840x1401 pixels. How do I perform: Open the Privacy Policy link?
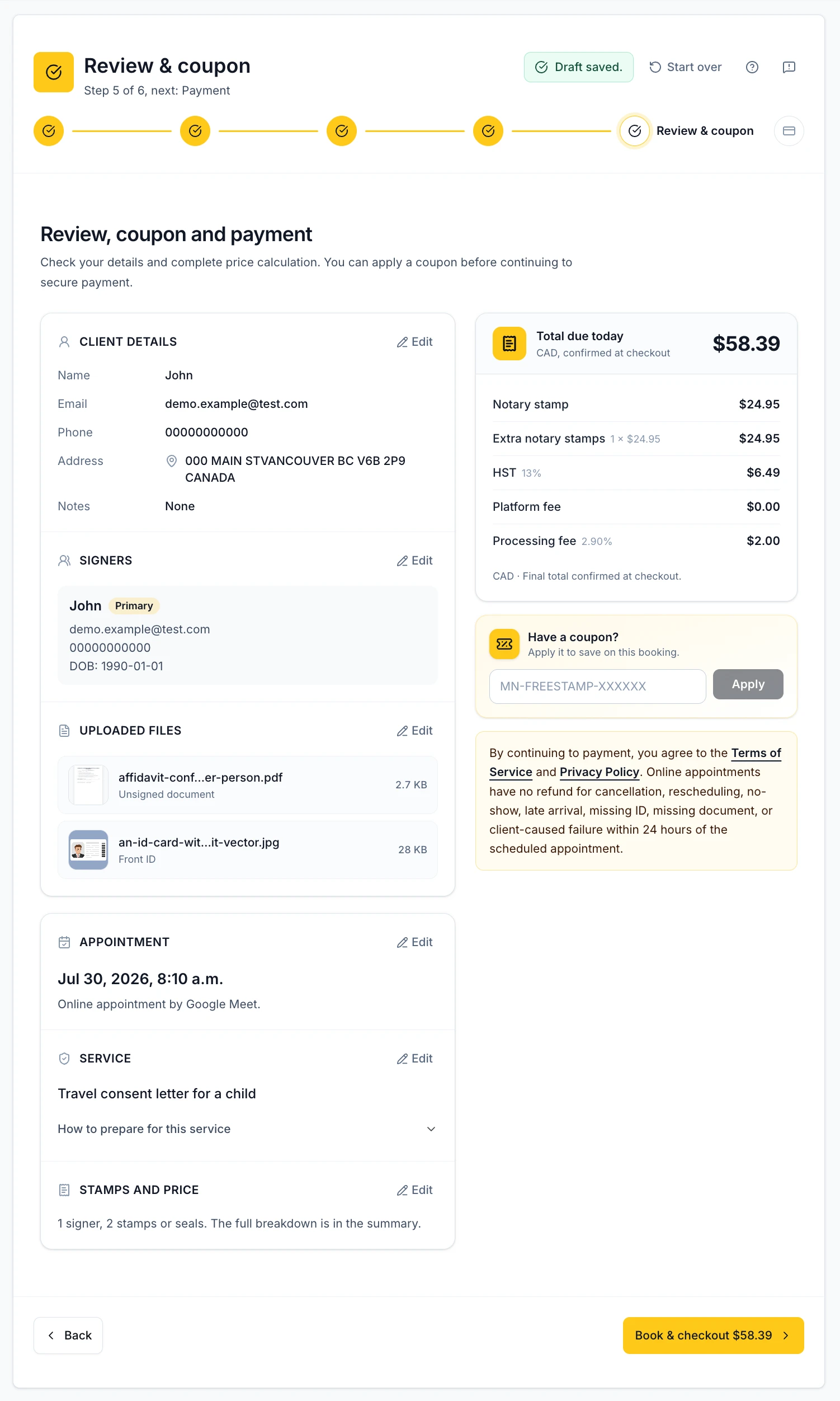click(599, 772)
